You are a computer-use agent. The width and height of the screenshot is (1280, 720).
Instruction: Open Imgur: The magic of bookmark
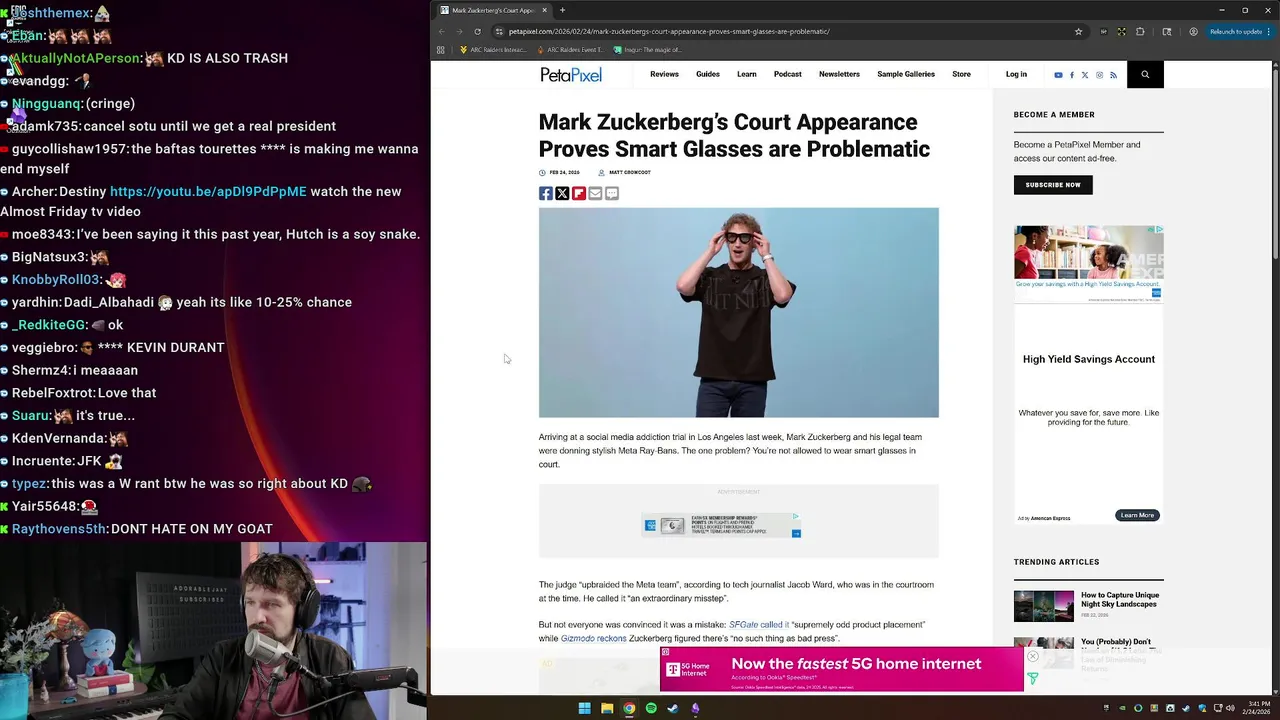(x=648, y=50)
